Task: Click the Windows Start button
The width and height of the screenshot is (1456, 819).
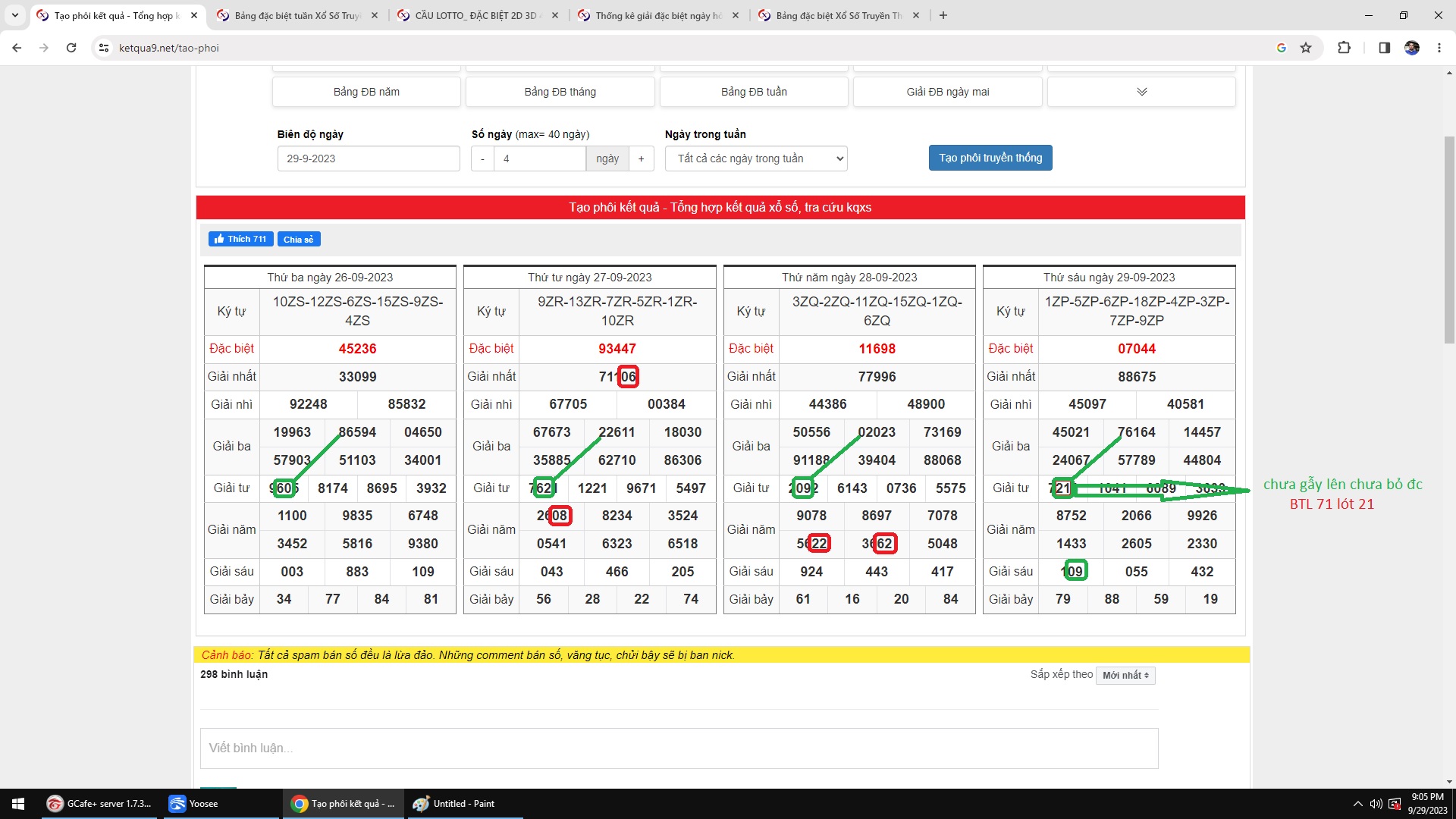Action: pyautogui.click(x=18, y=804)
